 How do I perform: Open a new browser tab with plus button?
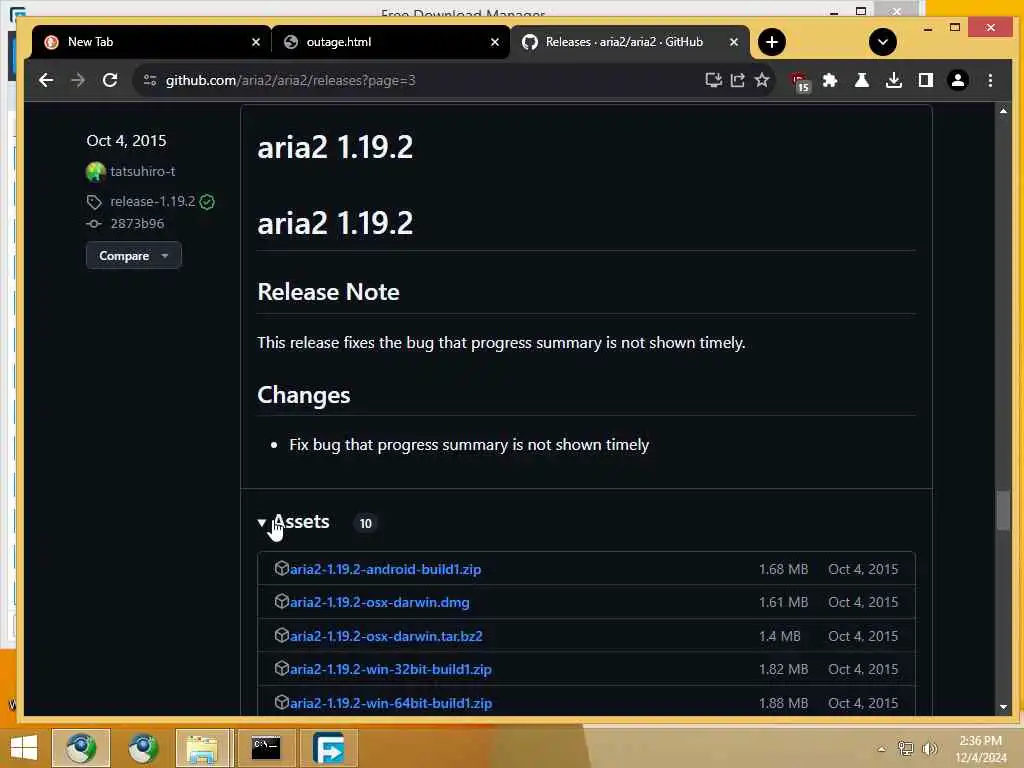pyautogui.click(x=771, y=42)
